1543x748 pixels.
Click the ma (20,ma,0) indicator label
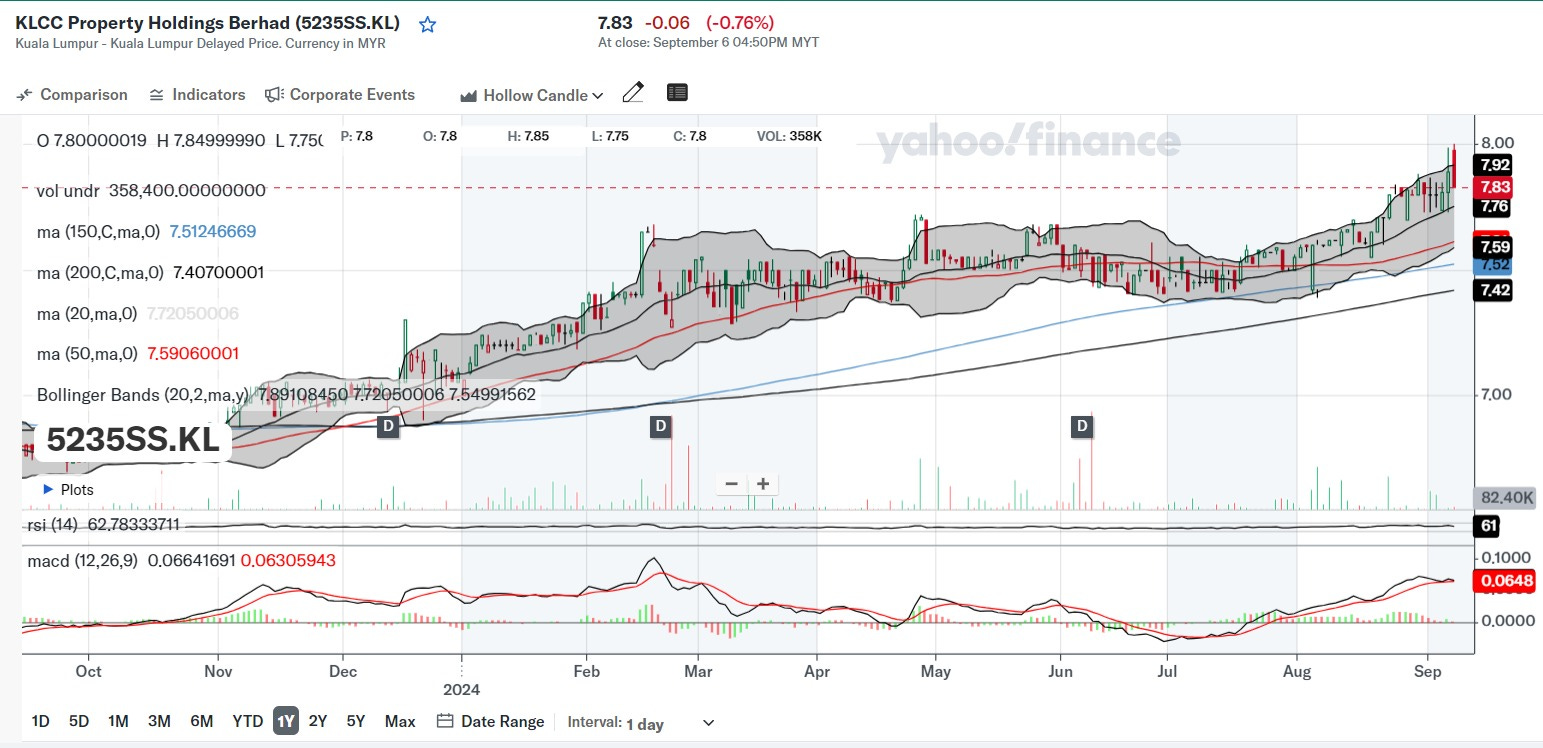pos(87,313)
